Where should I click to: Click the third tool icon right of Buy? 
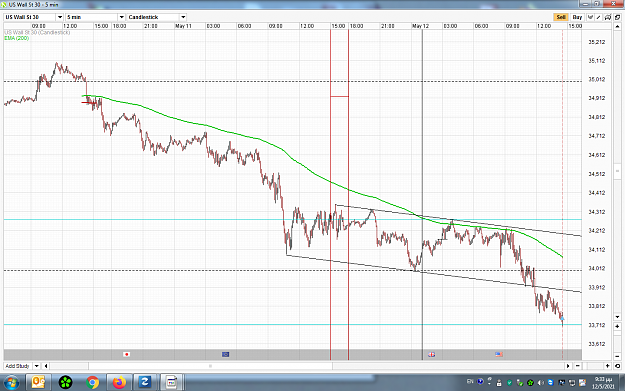click(x=607, y=17)
